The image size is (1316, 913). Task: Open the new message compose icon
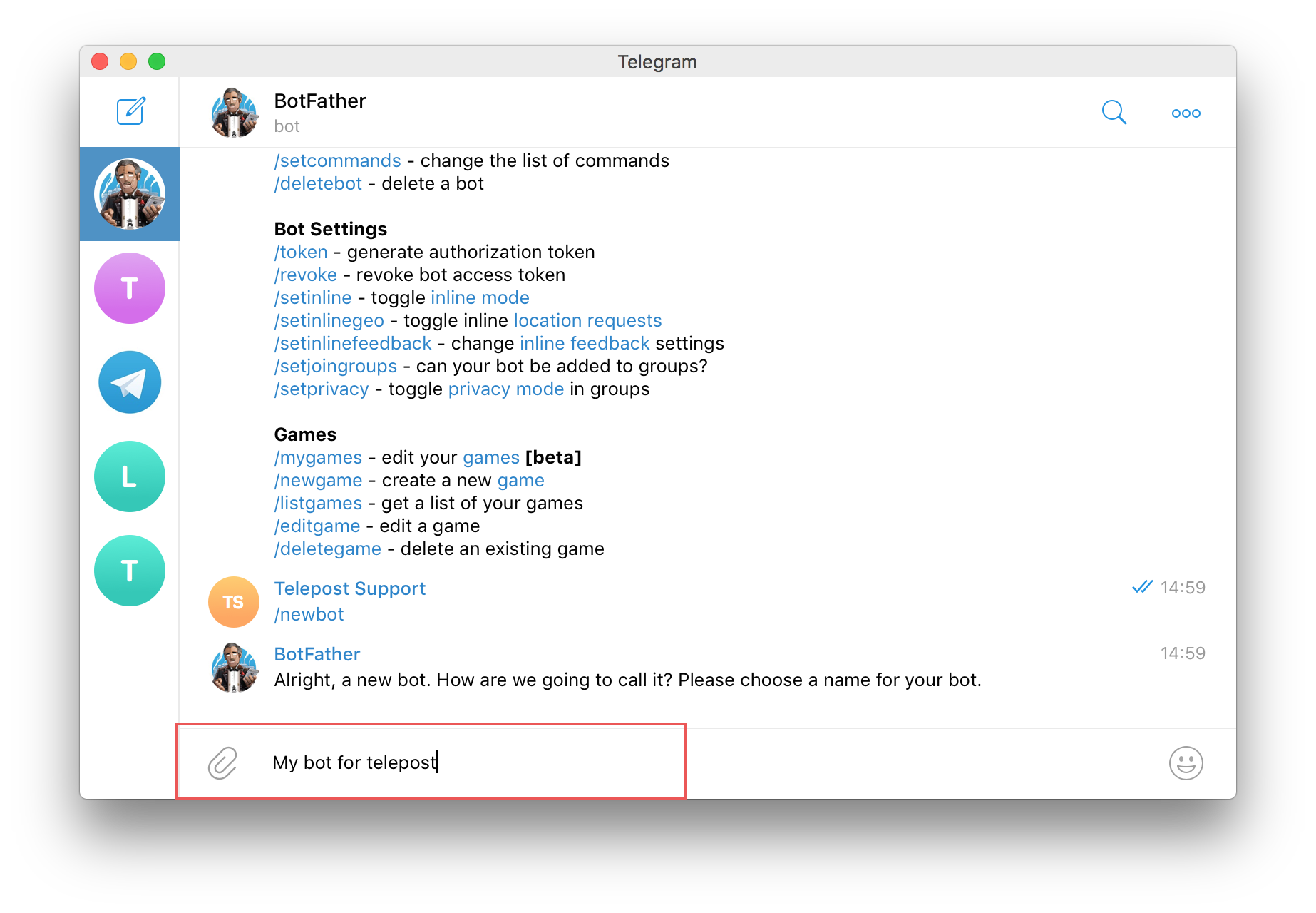pos(130,111)
